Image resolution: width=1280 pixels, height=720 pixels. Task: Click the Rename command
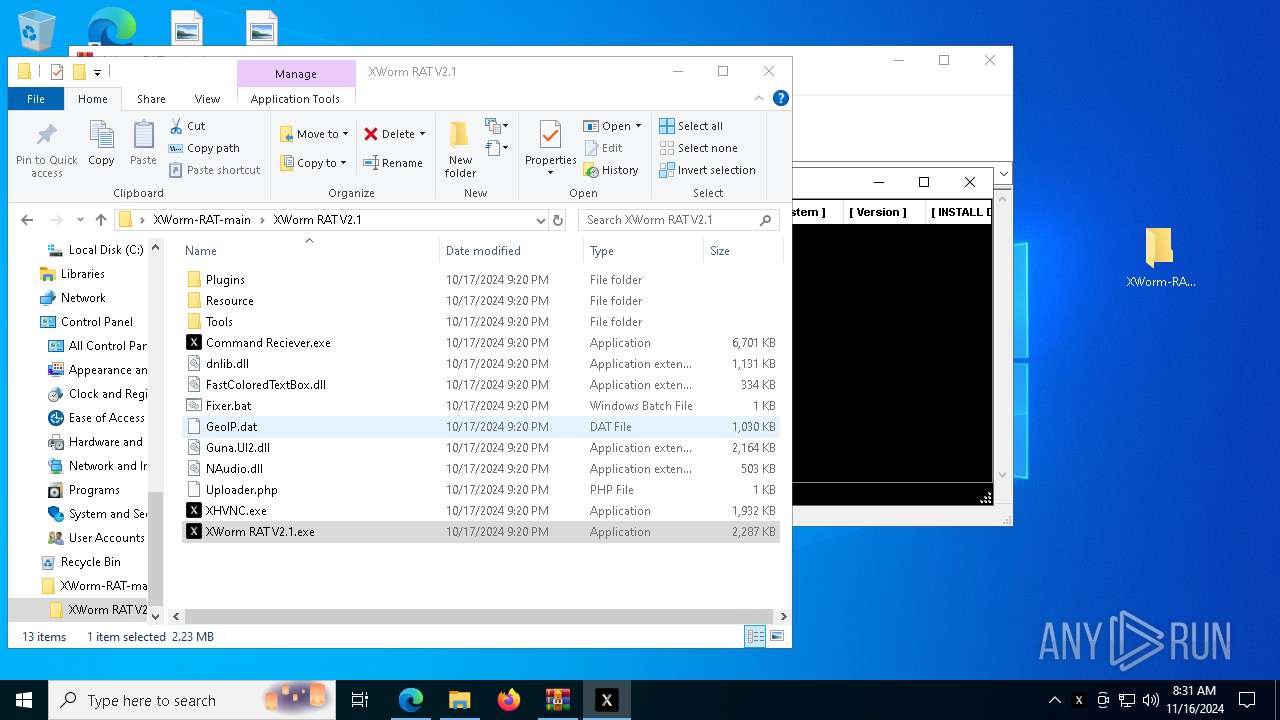(x=392, y=163)
